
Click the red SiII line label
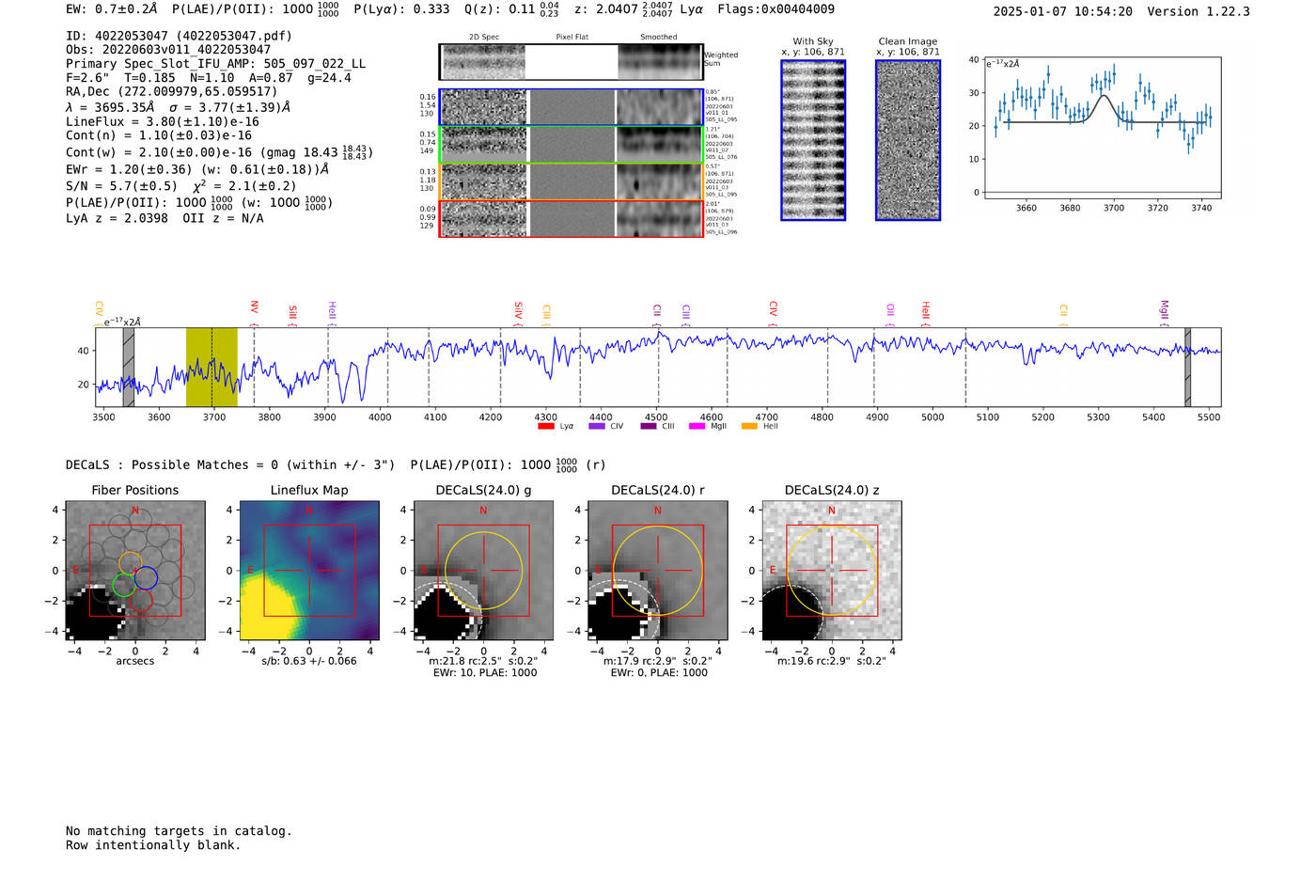pos(293,312)
